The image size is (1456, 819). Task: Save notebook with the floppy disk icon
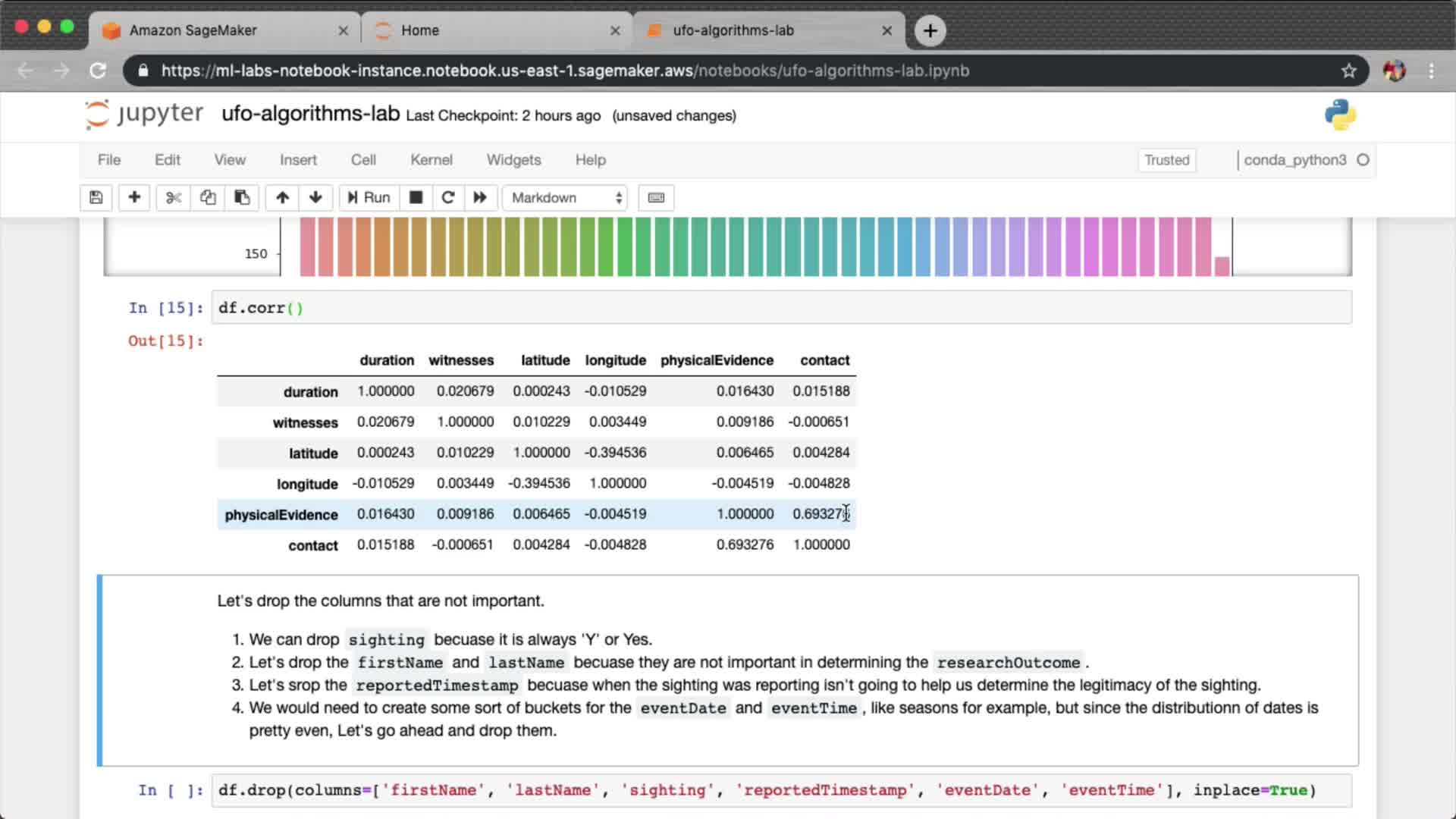point(96,198)
